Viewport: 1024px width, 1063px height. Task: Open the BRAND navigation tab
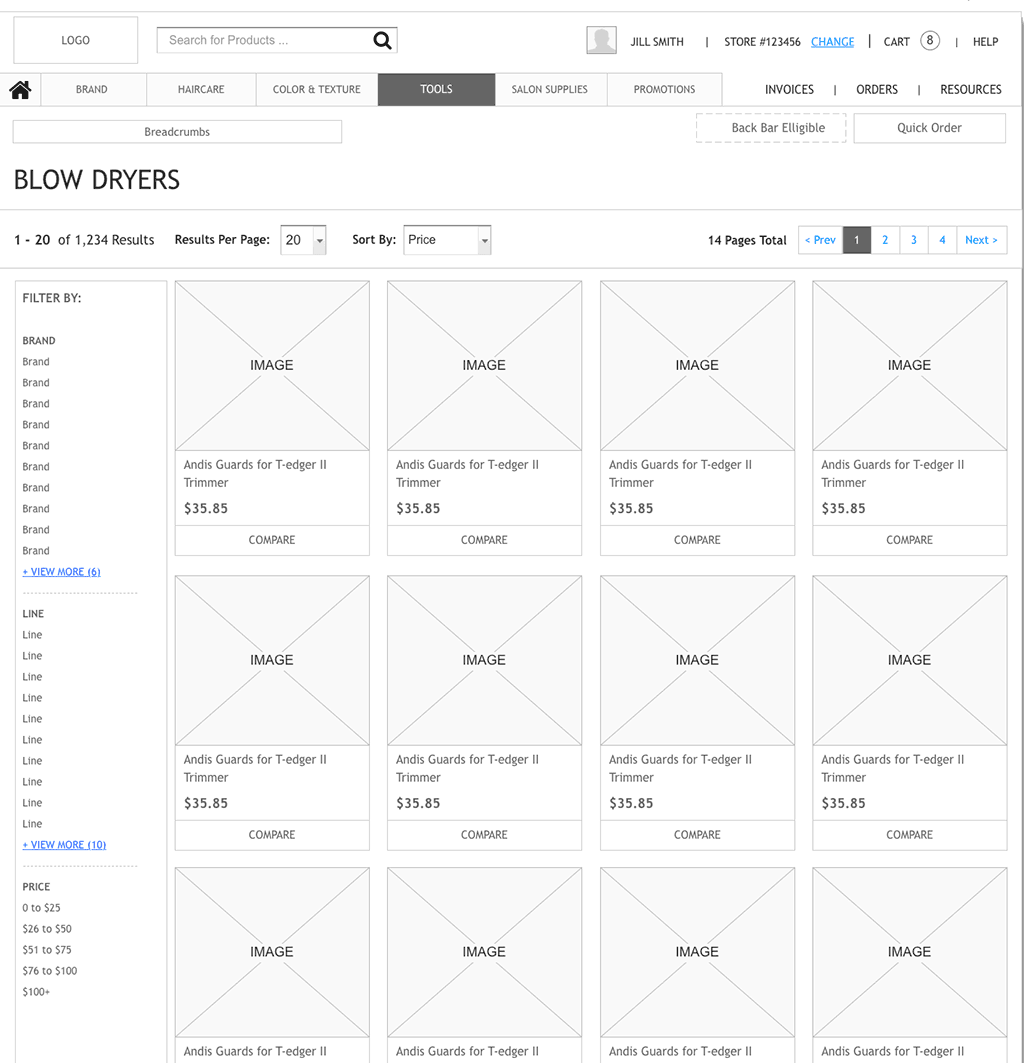click(92, 89)
